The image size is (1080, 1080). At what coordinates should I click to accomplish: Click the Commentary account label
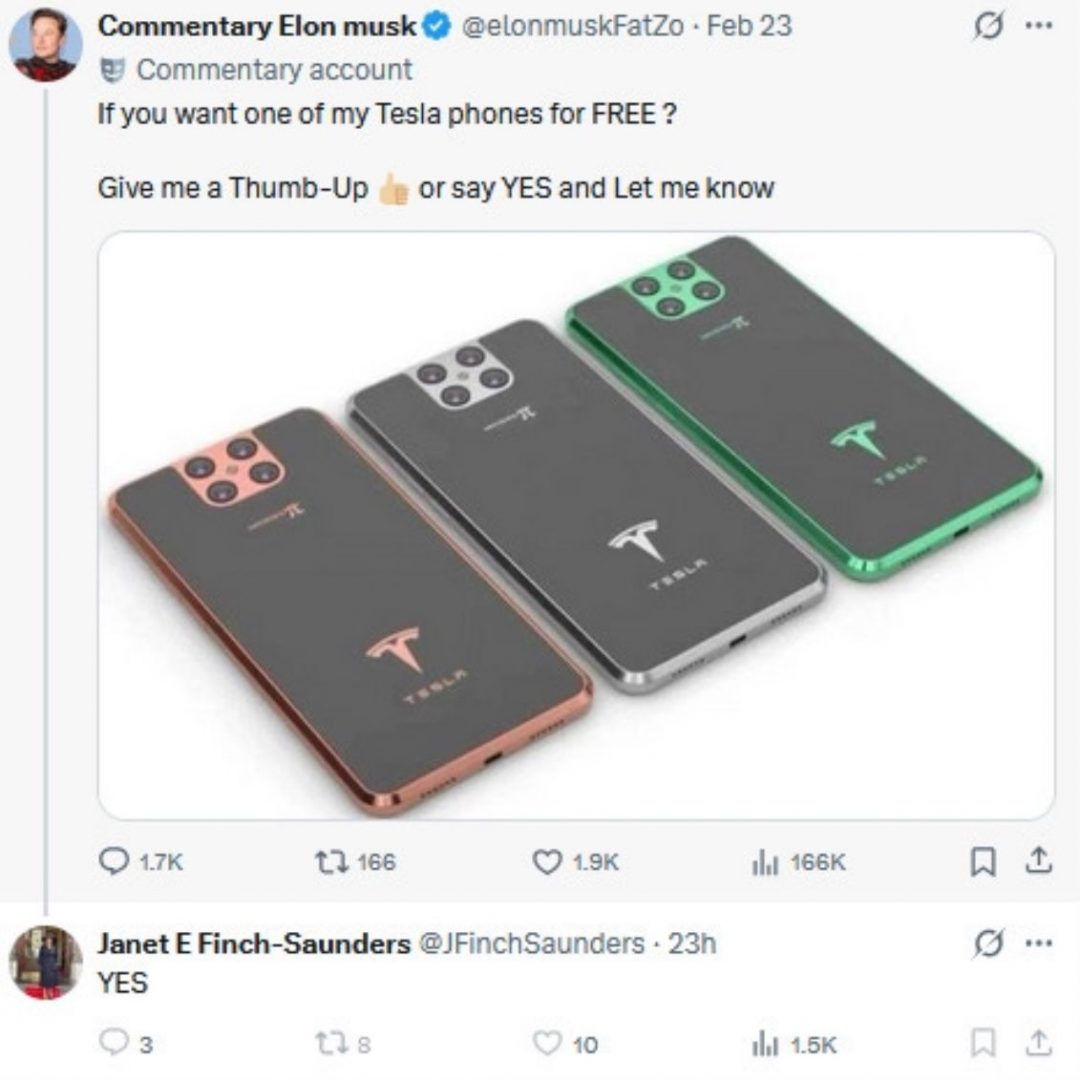(x=273, y=70)
